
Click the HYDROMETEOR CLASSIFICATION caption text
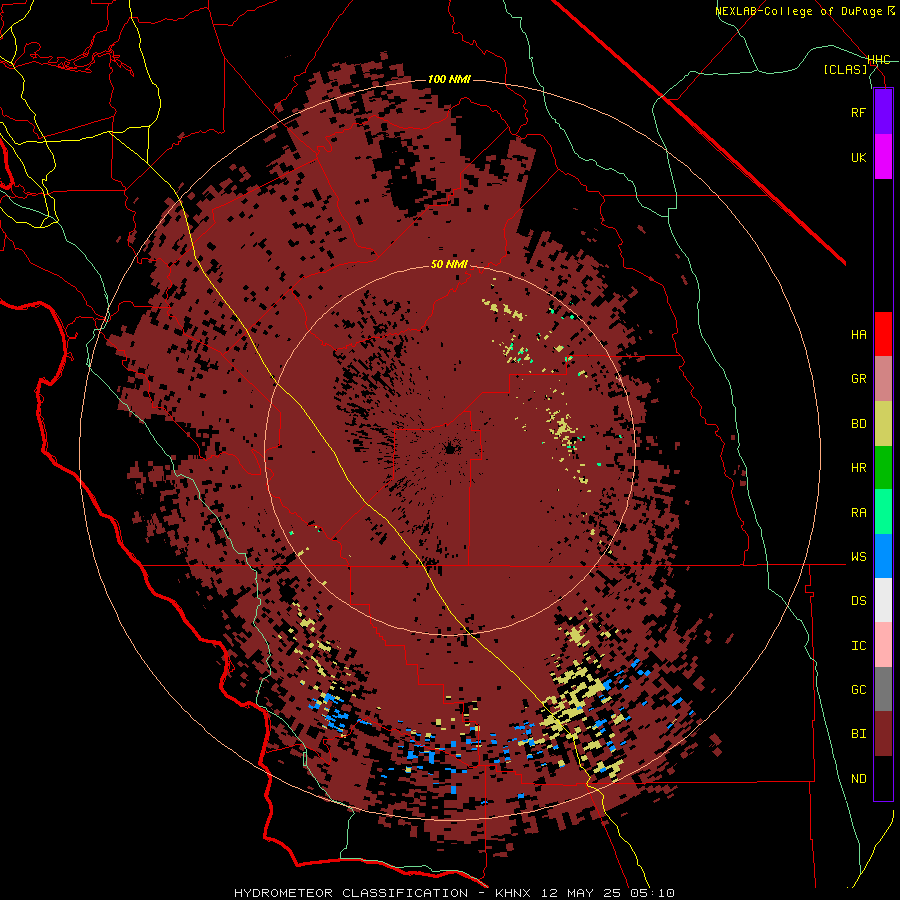pos(351,893)
